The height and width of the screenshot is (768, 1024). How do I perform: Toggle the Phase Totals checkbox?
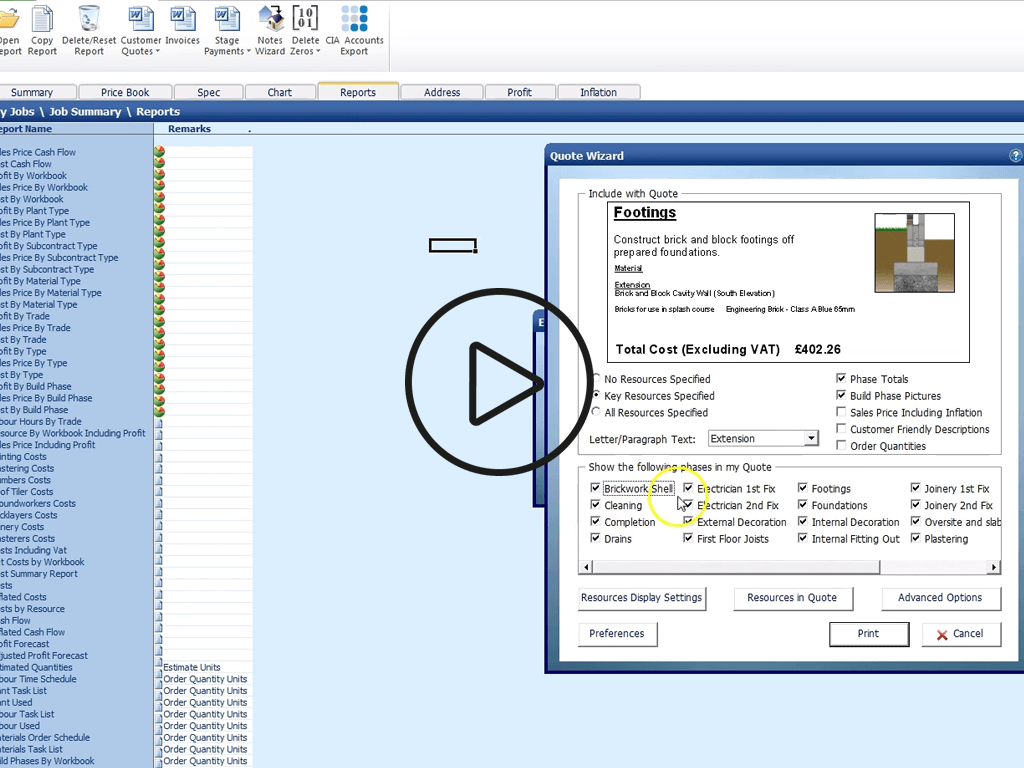point(841,378)
